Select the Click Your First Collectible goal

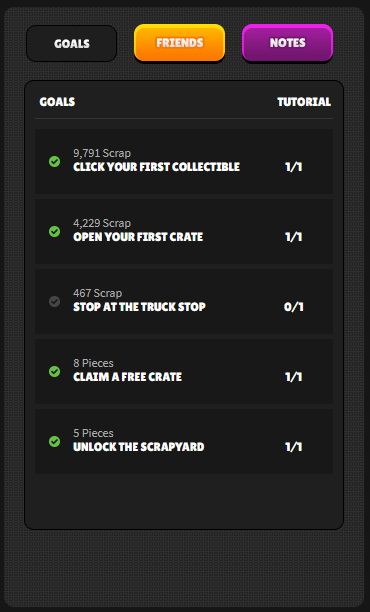click(184, 162)
